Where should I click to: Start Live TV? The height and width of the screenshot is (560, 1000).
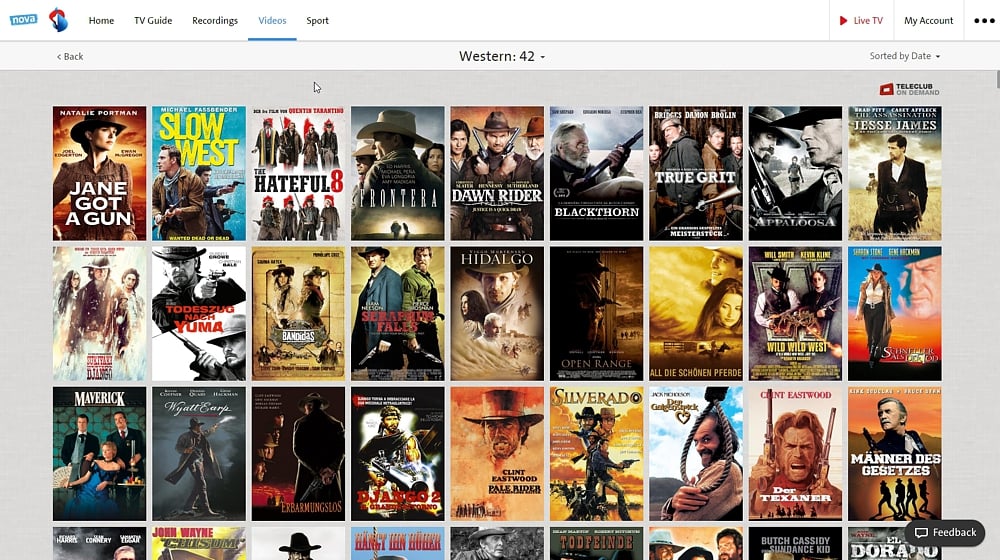click(x=861, y=20)
